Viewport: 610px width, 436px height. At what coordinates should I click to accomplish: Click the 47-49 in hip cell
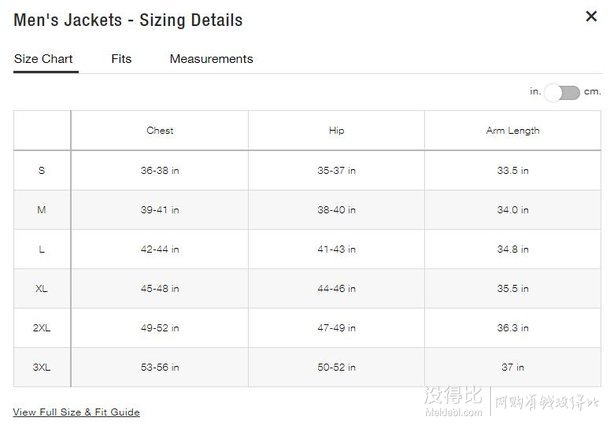[337, 328]
